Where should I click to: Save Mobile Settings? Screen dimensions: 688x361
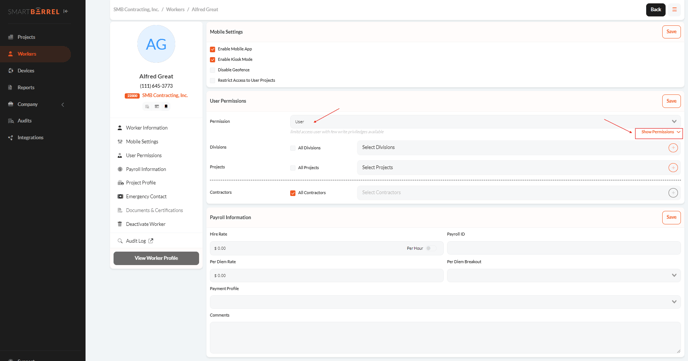671,32
